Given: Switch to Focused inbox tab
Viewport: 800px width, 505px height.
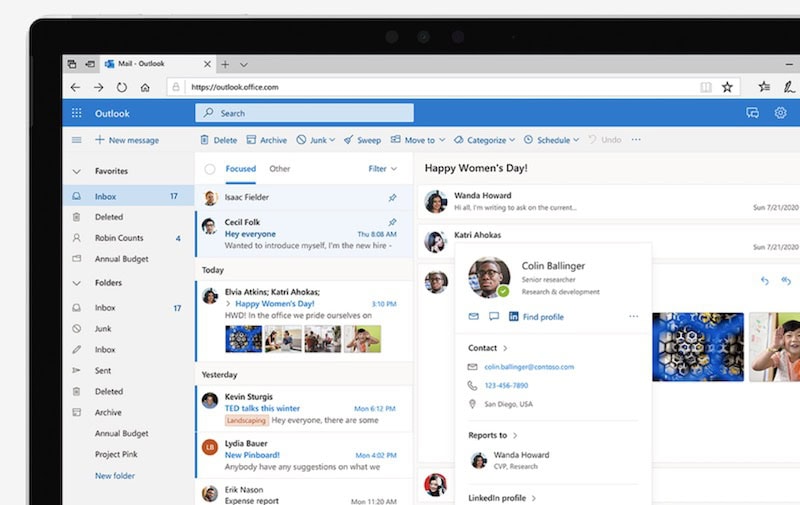Looking at the screenshot, I should point(241,169).
